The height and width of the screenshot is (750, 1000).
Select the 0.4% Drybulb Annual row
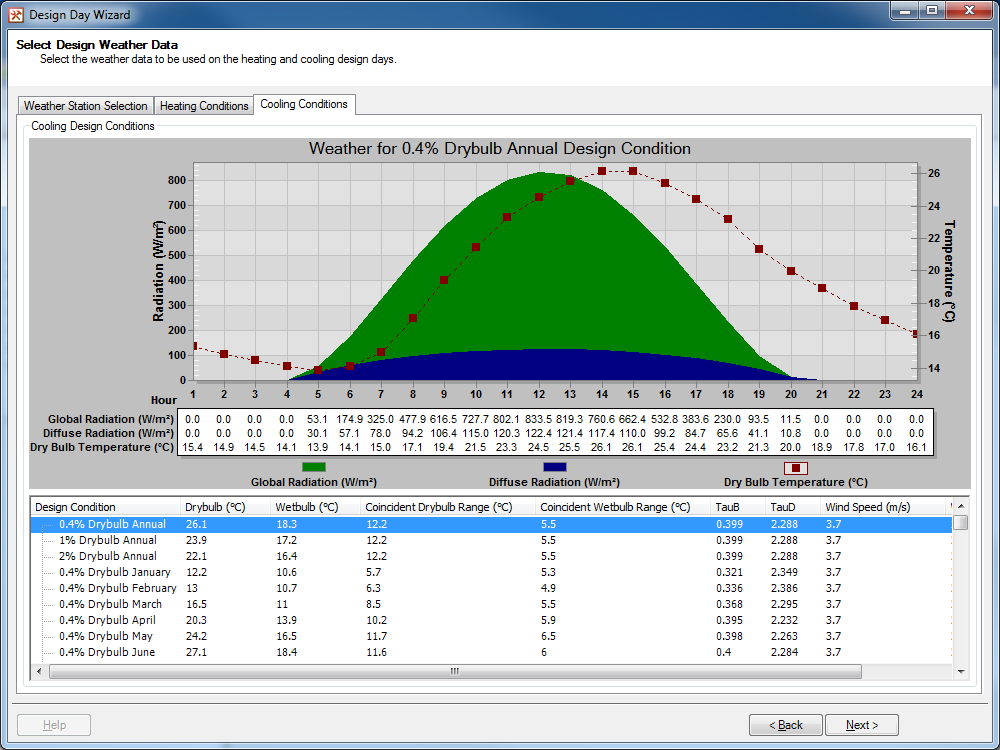click(x=491, y=524)
